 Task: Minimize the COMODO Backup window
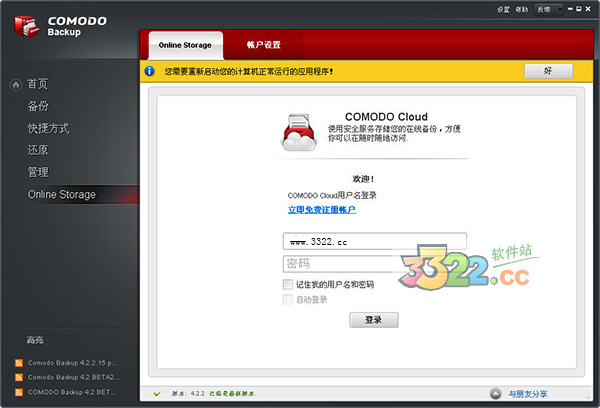click(571, 9)
